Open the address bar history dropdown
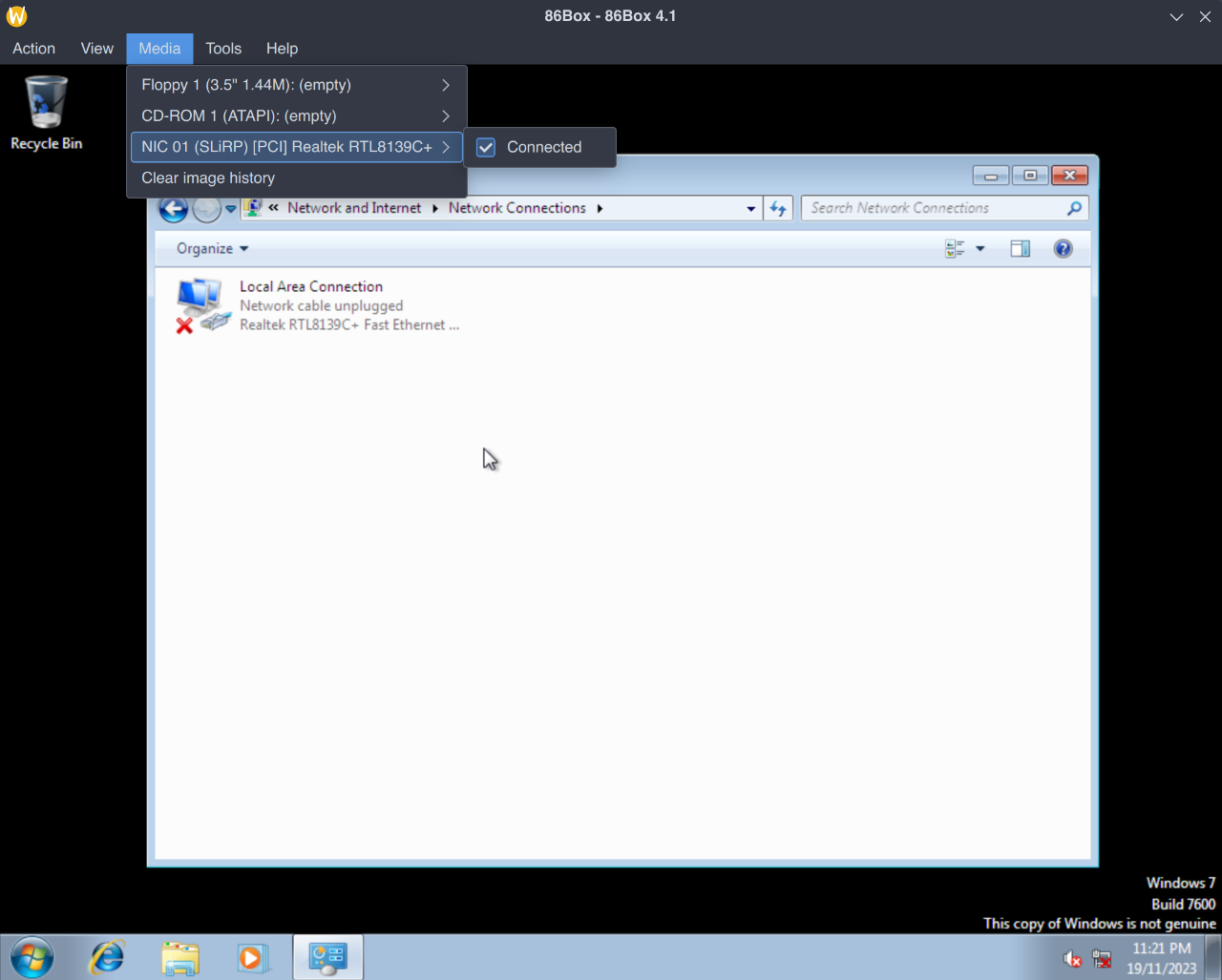The image size is (1222, 980). coord(750,207)
